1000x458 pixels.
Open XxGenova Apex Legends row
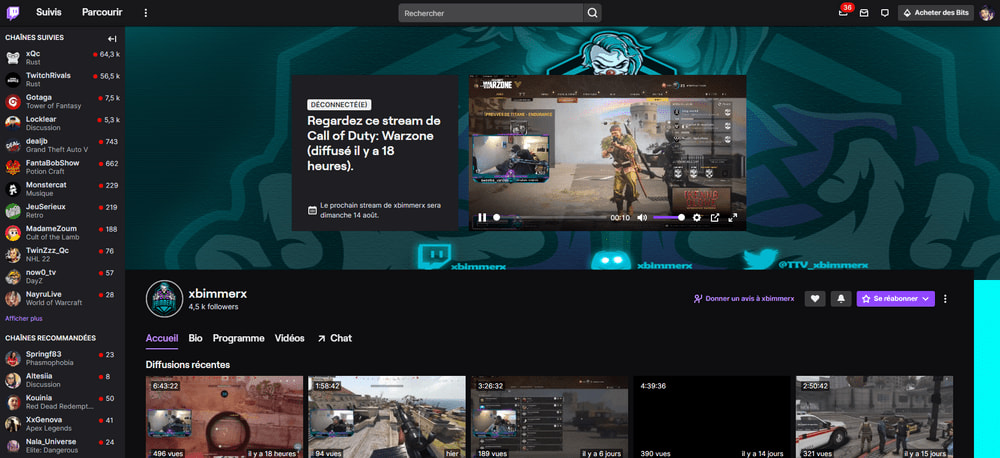pyautogui.click(x=62, y=424)
